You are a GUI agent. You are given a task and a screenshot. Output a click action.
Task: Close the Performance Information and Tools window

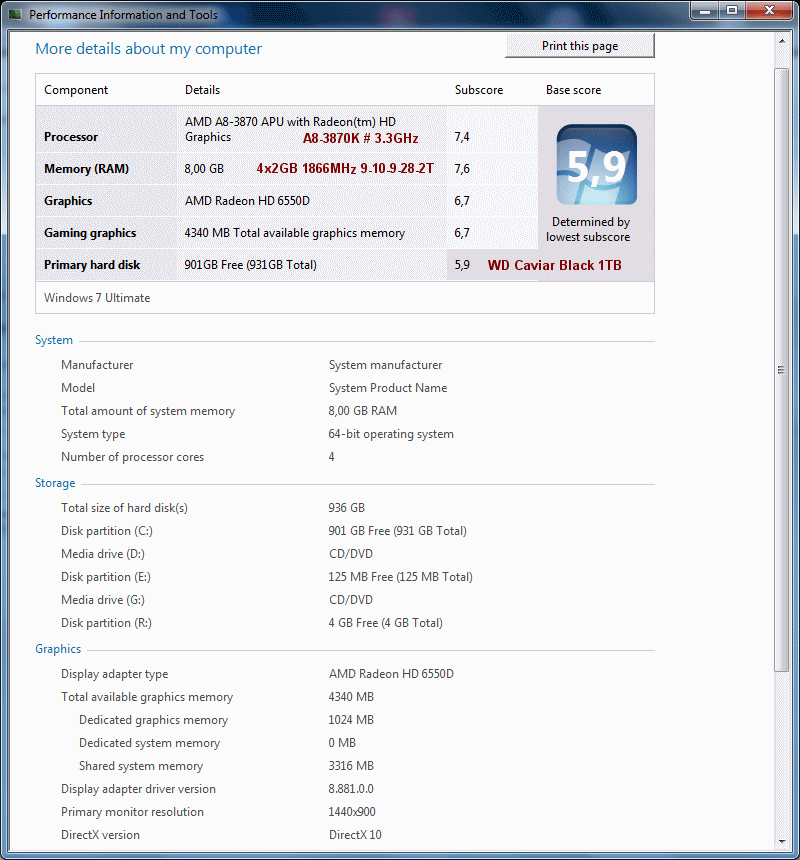pyautogui.click(x=768, y=11)
